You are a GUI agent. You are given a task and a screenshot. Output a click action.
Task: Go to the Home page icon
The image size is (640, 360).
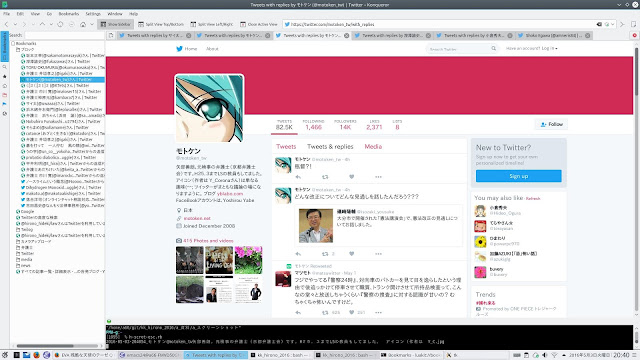(83, 24)
